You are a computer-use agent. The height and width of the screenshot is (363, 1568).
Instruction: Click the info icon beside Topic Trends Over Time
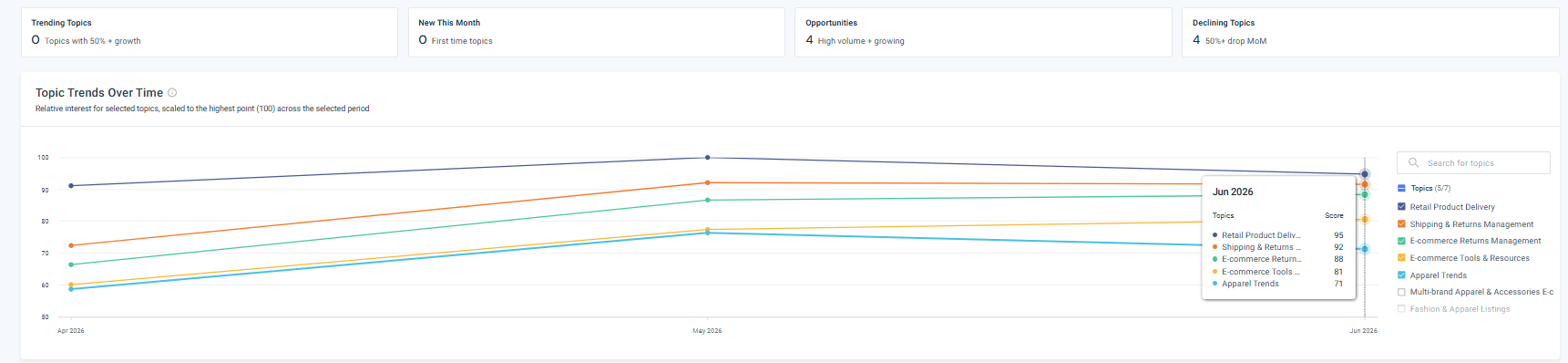172,92
